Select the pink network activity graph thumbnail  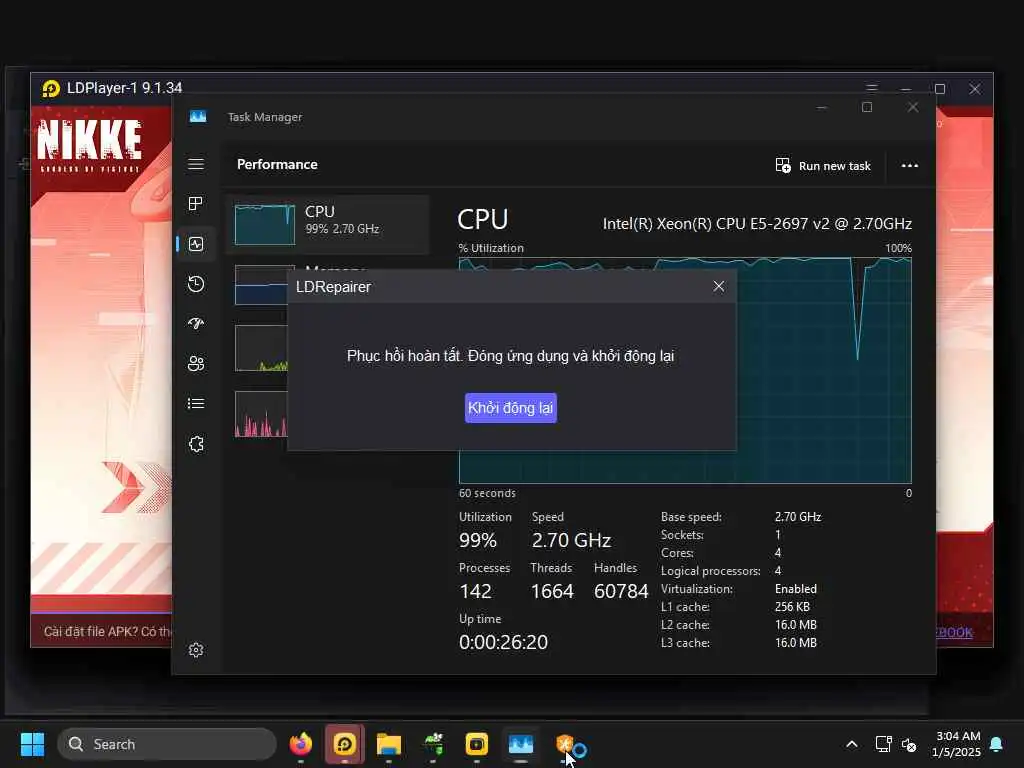coord(261,414)
